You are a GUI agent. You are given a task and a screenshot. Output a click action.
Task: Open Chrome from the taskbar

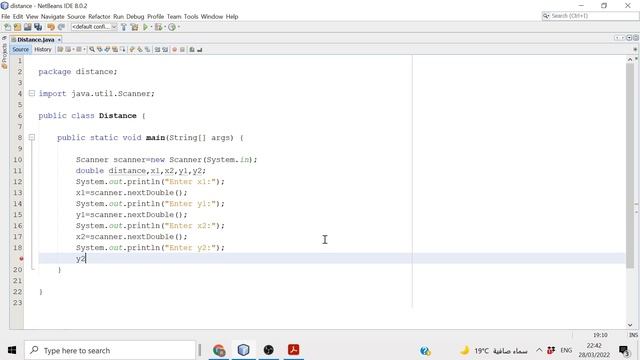[x=219, y=350]
